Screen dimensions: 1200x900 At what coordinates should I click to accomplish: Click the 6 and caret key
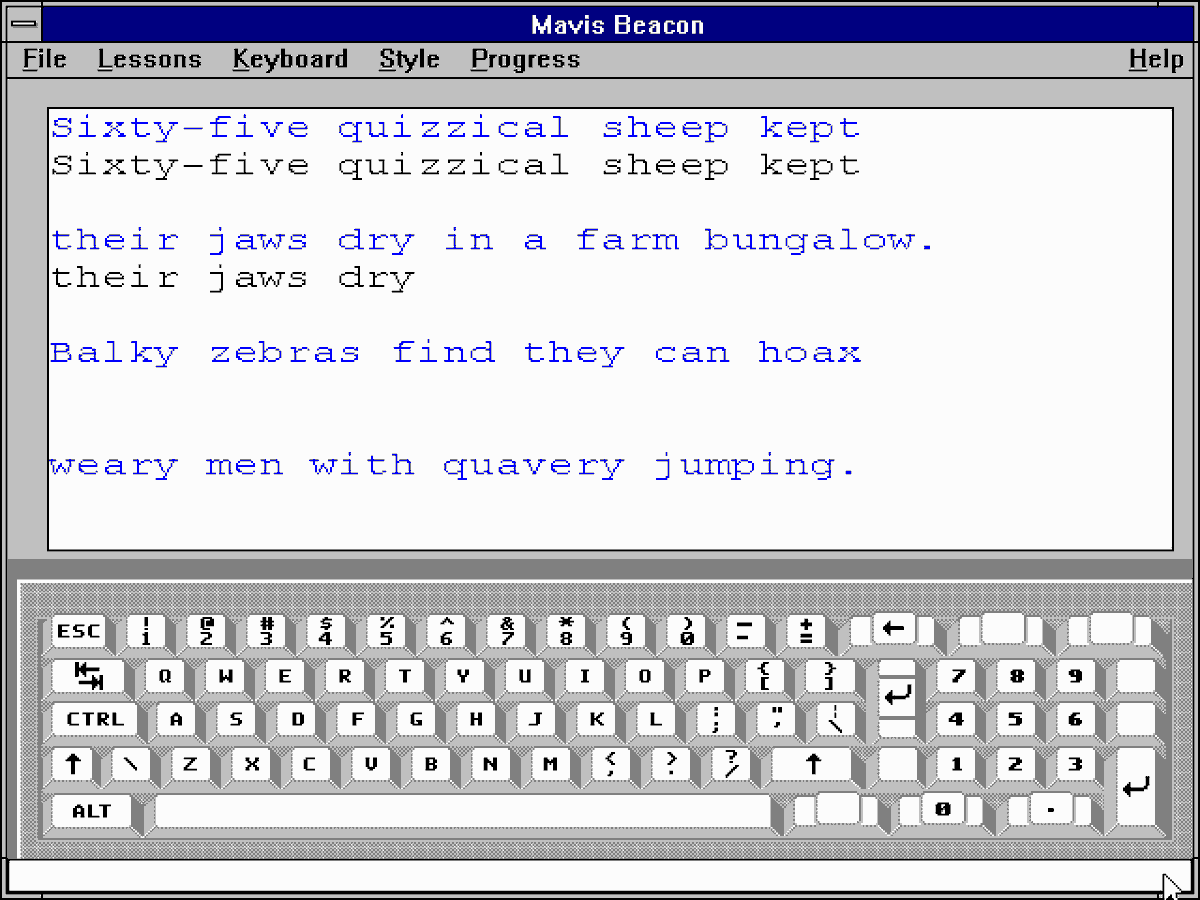[446, 631]
